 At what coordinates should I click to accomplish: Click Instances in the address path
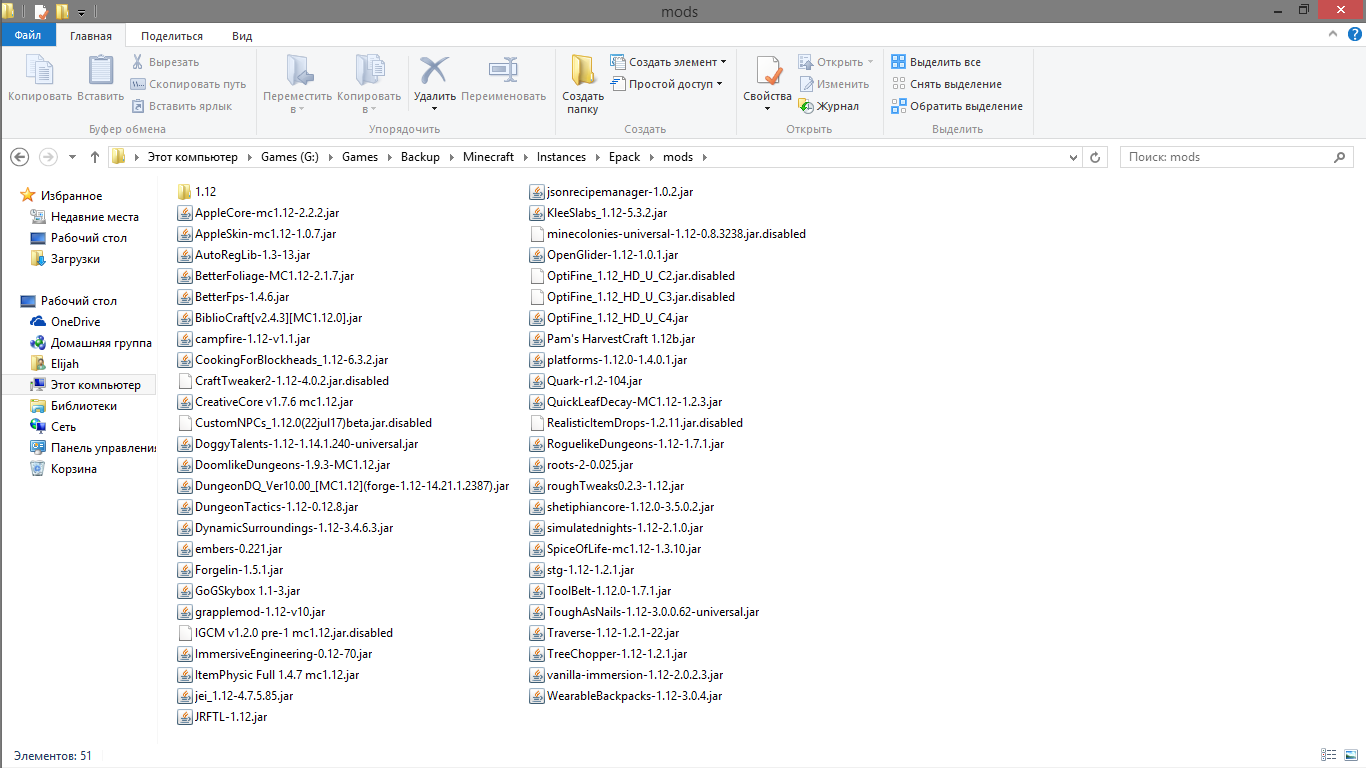point(561,157)
